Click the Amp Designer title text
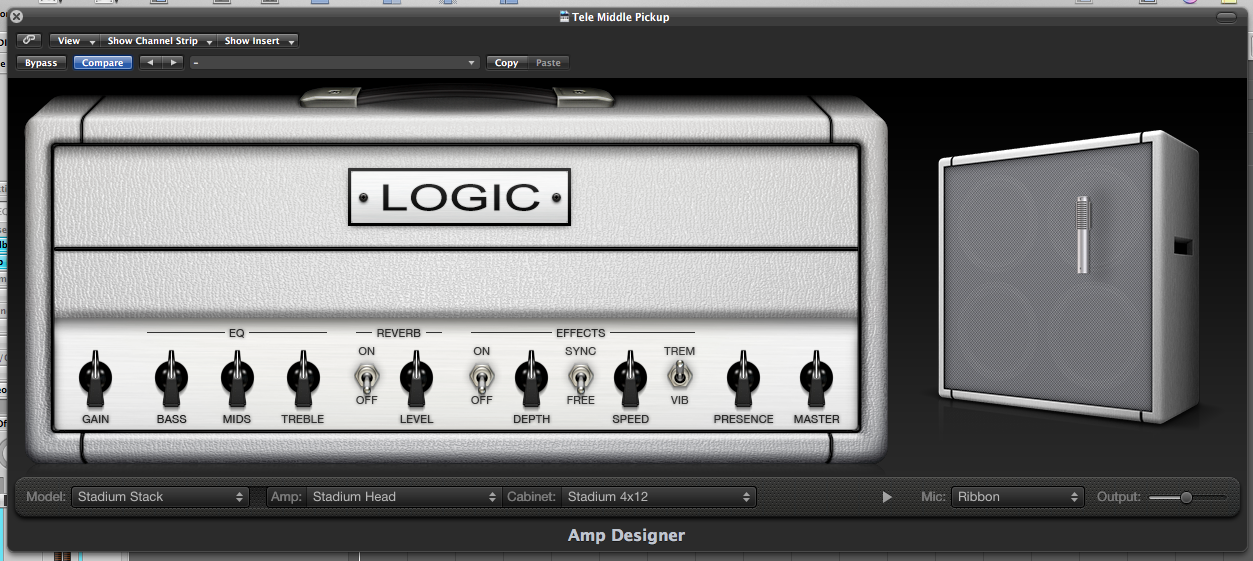The width and height of the screenshot is (1253, 561). tap(626, 535)
